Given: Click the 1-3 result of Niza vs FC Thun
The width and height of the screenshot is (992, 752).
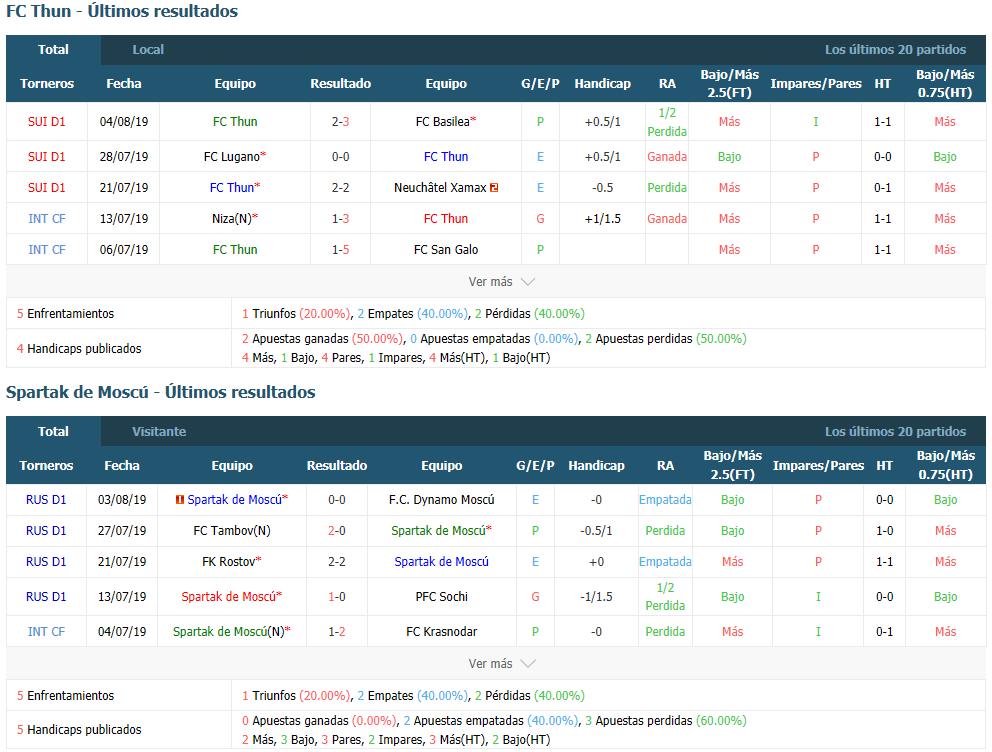Looking at the screenshot, I should [x=340, y=218].
